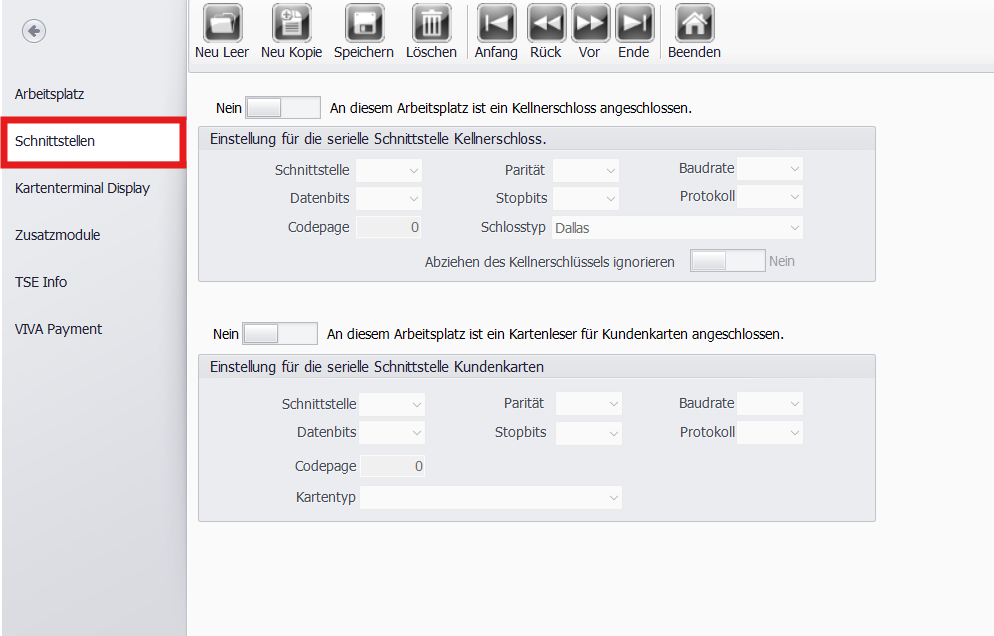Click the Kellnerschloss Codepage field
Screen dimensions: 994x636
coord(389,227)
